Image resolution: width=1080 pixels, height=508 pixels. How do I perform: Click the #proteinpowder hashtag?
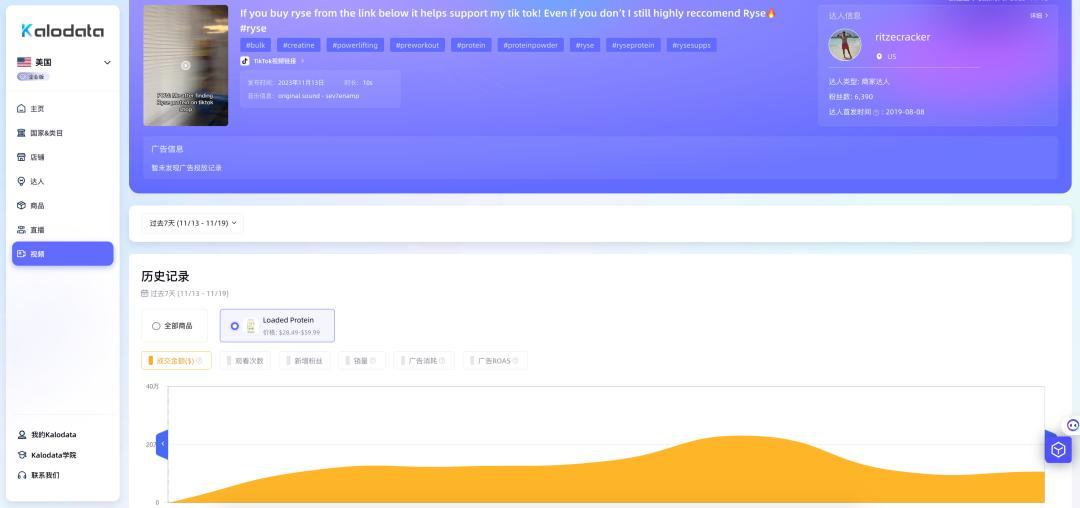pyautogui.click(x=530, y=45)
